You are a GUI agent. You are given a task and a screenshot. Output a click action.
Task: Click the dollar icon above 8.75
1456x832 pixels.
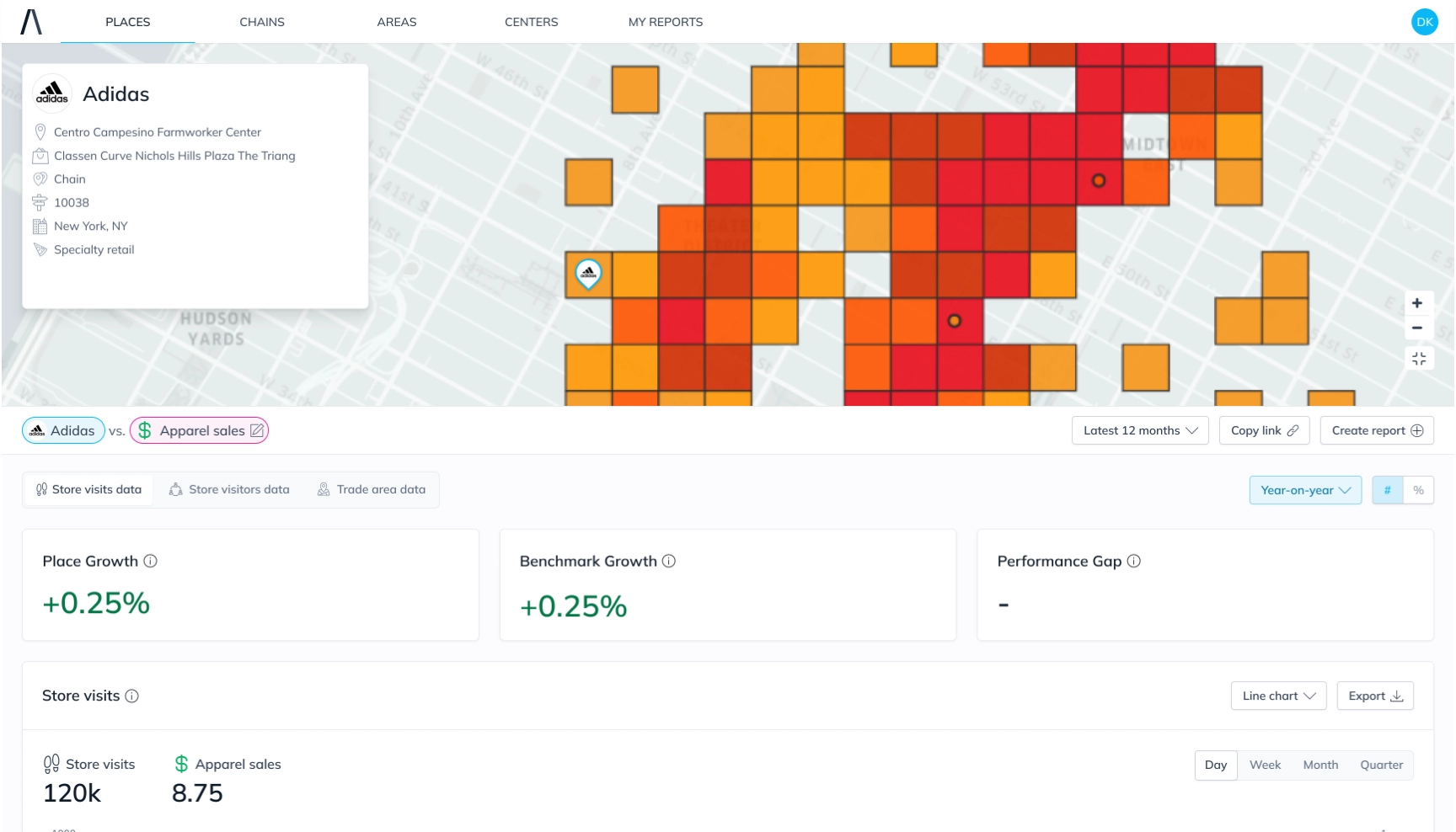(181, 764)
